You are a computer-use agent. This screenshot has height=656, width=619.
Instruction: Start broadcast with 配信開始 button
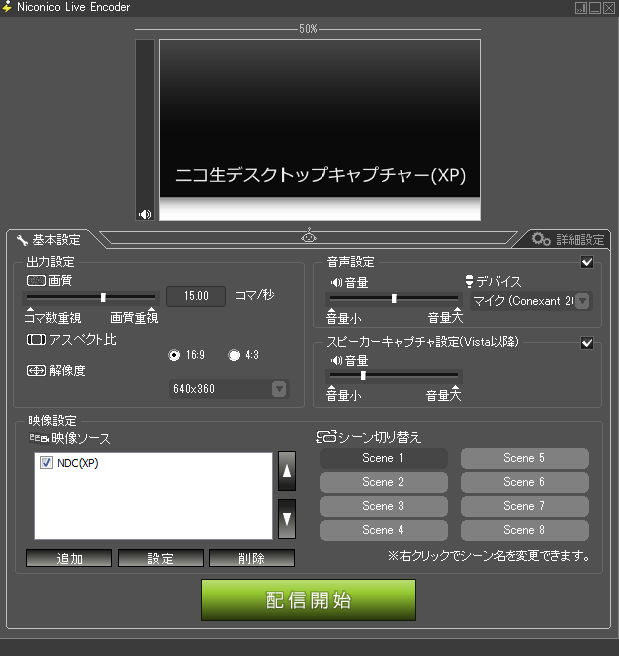(x=308, y=600)
